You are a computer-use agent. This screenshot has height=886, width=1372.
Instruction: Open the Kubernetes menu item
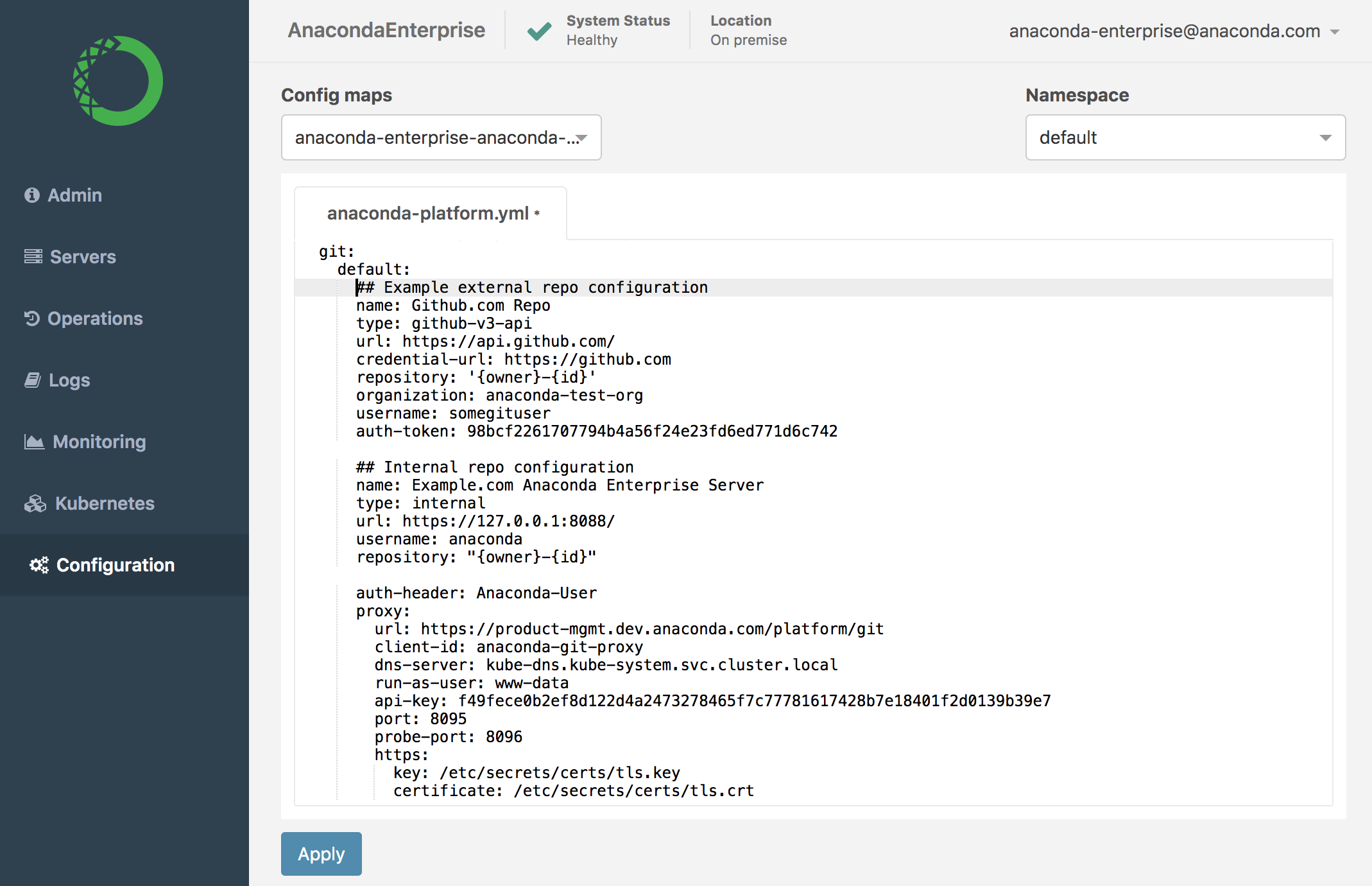coord(105,503)
